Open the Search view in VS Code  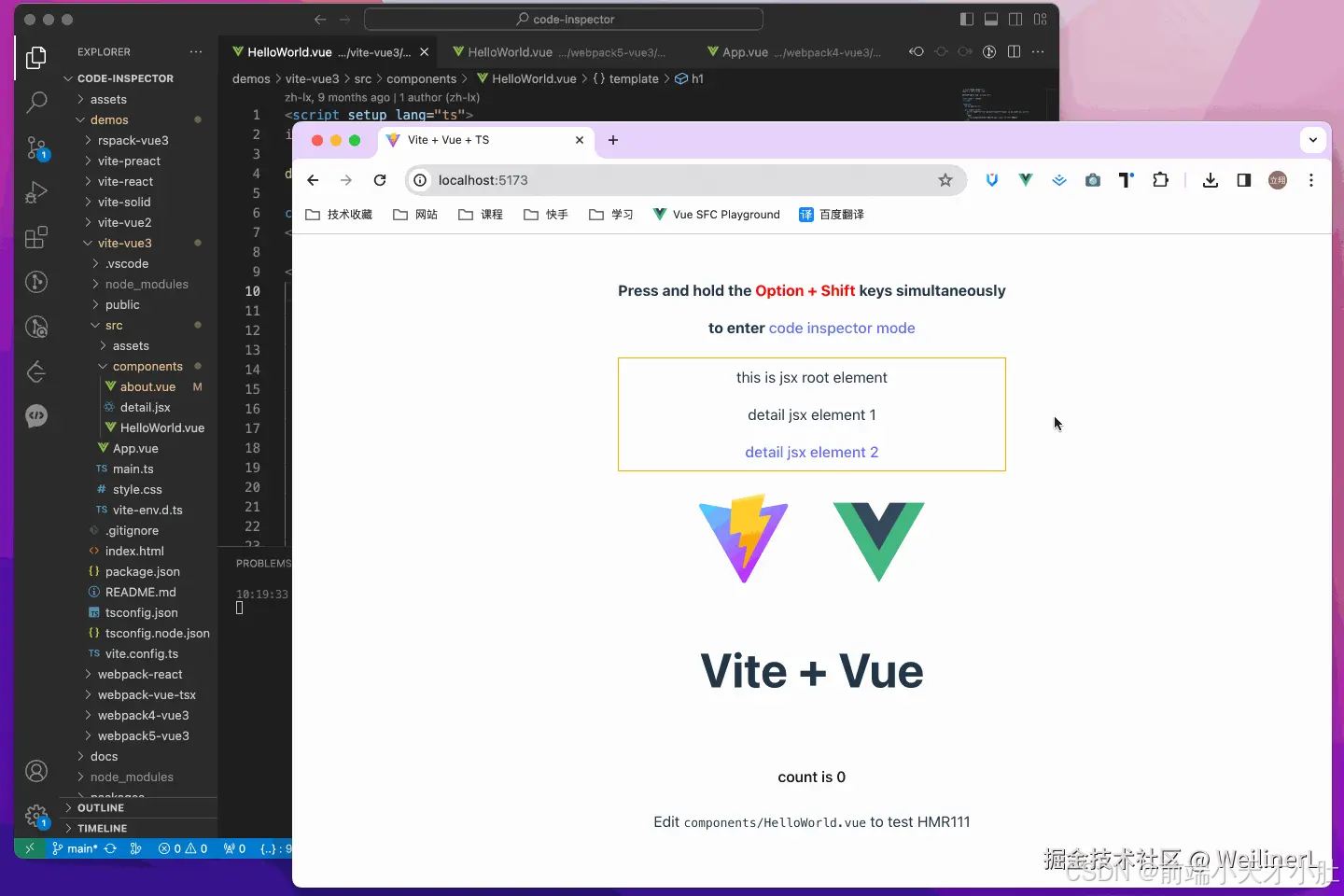(36, 102)
